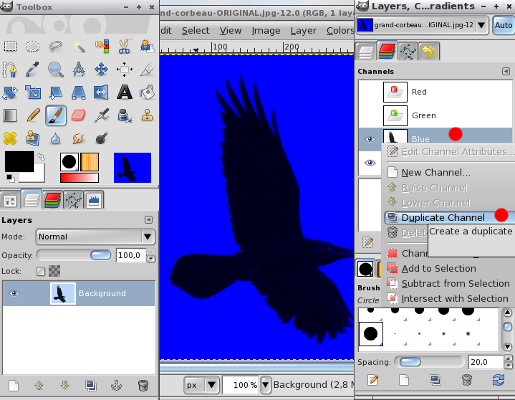Click the foreground black color swatch
The width and height of the screenshot is (515, 400).
point(19,161)
